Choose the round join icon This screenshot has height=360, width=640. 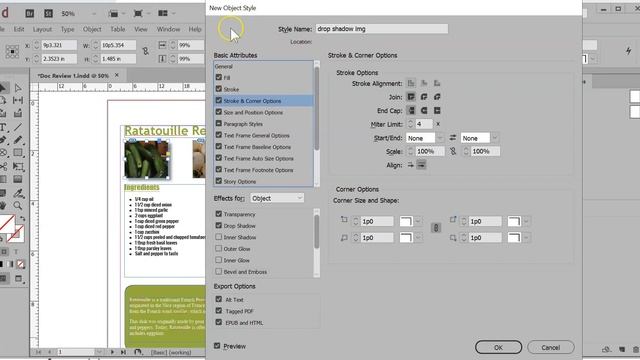pos(424,97)
